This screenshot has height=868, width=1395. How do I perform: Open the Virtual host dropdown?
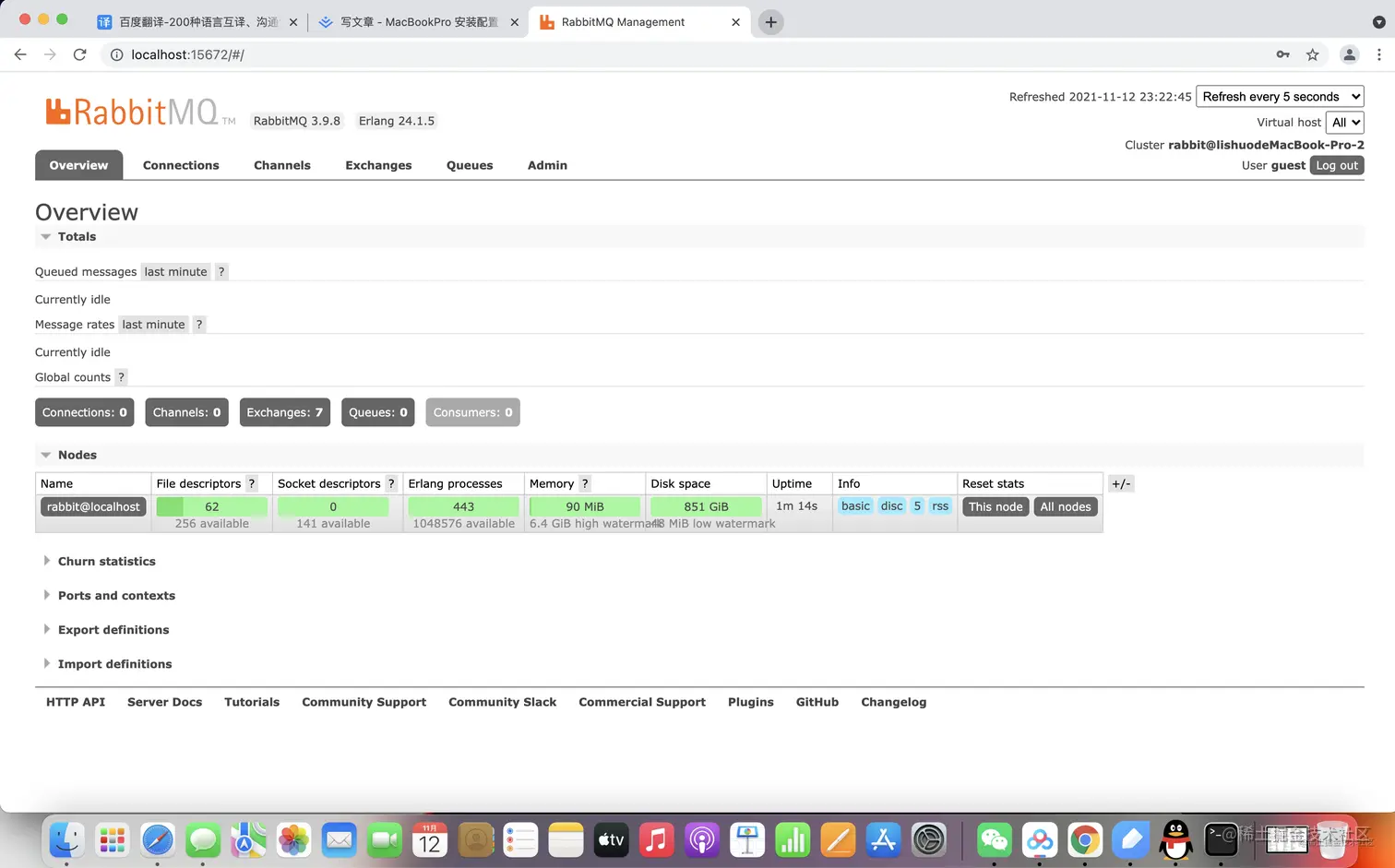[1345, 122]
